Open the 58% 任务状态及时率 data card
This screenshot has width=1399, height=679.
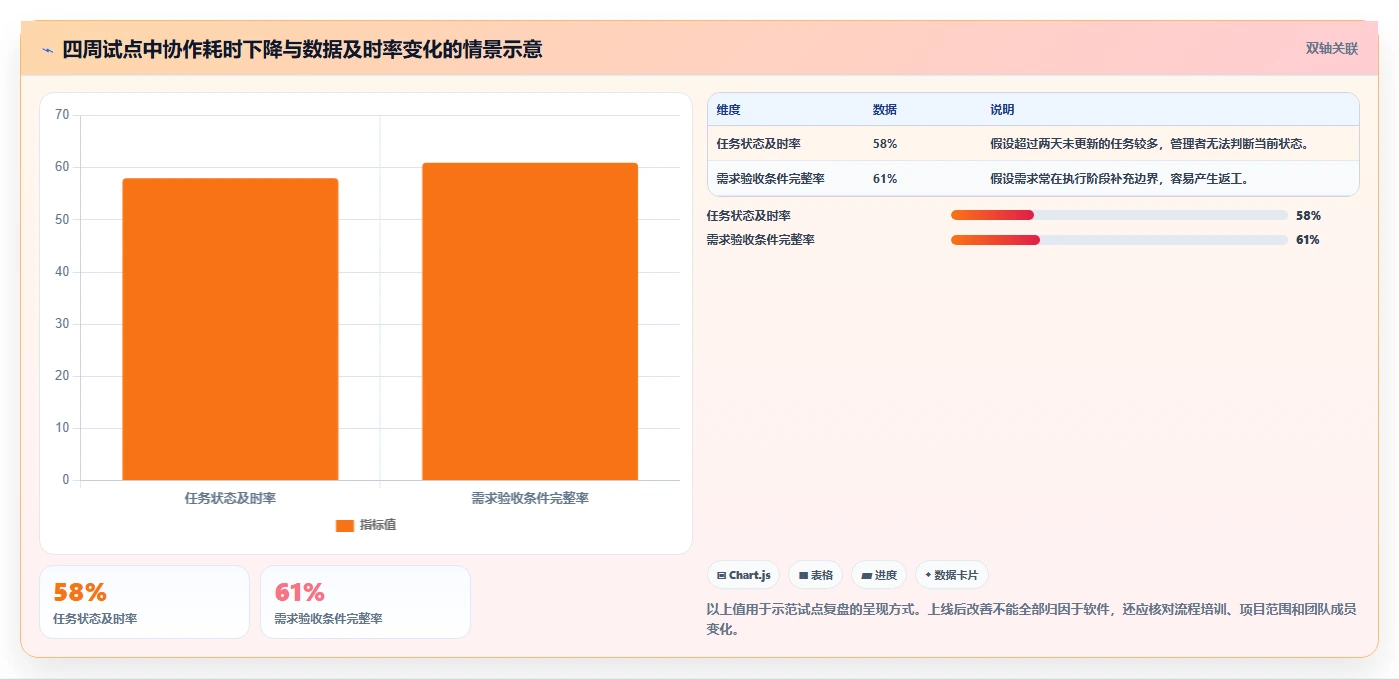pyautogui.click(x=144, y=602)
